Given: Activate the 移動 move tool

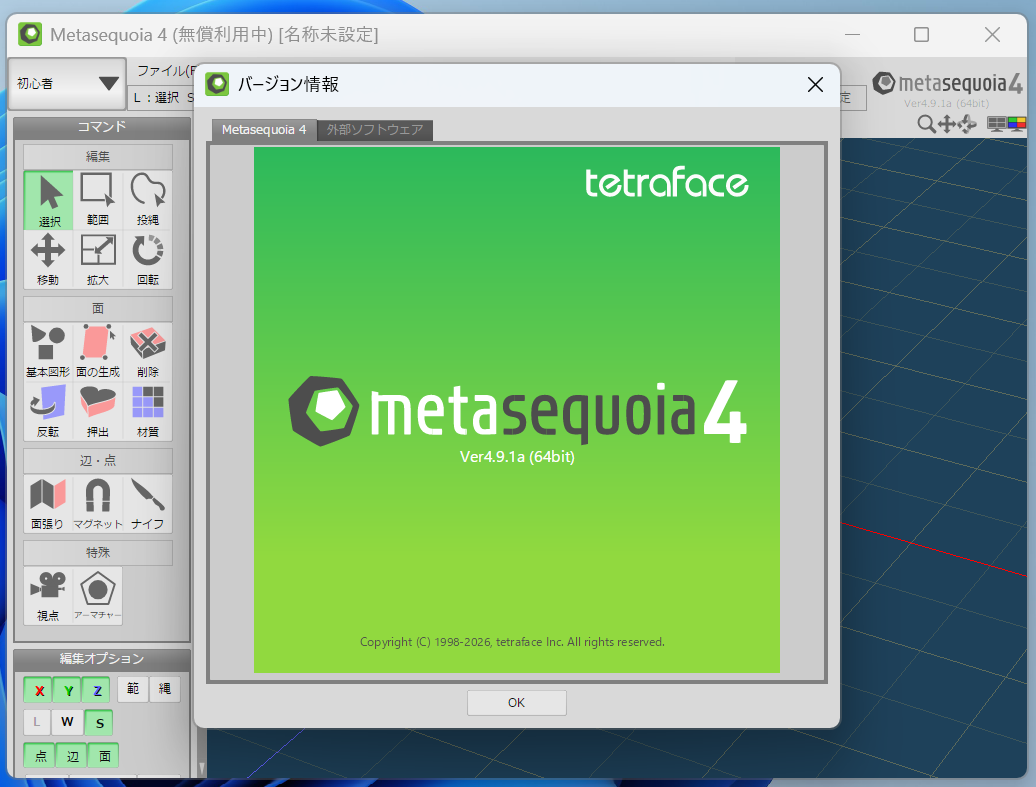Looking at the screenshot, I should [48, 260].
